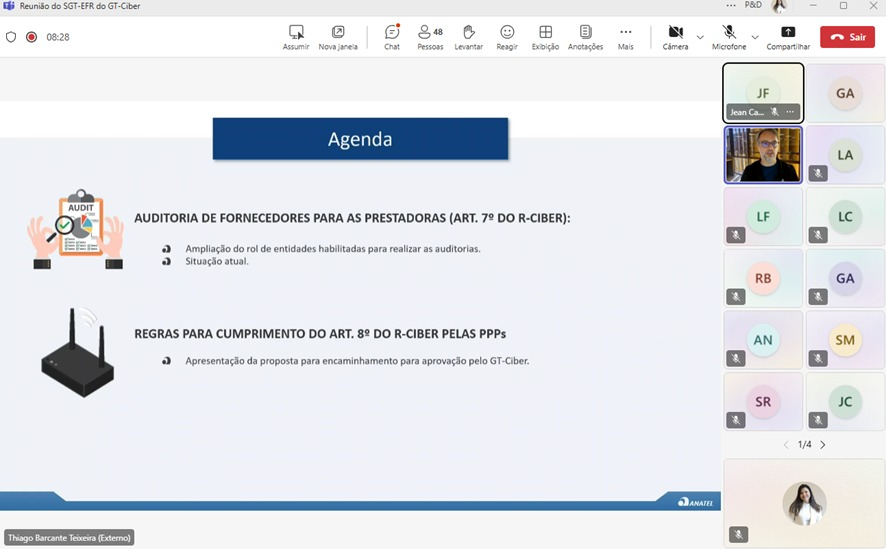
Task: Select the LA participant tile
Action: pos(845,155)
